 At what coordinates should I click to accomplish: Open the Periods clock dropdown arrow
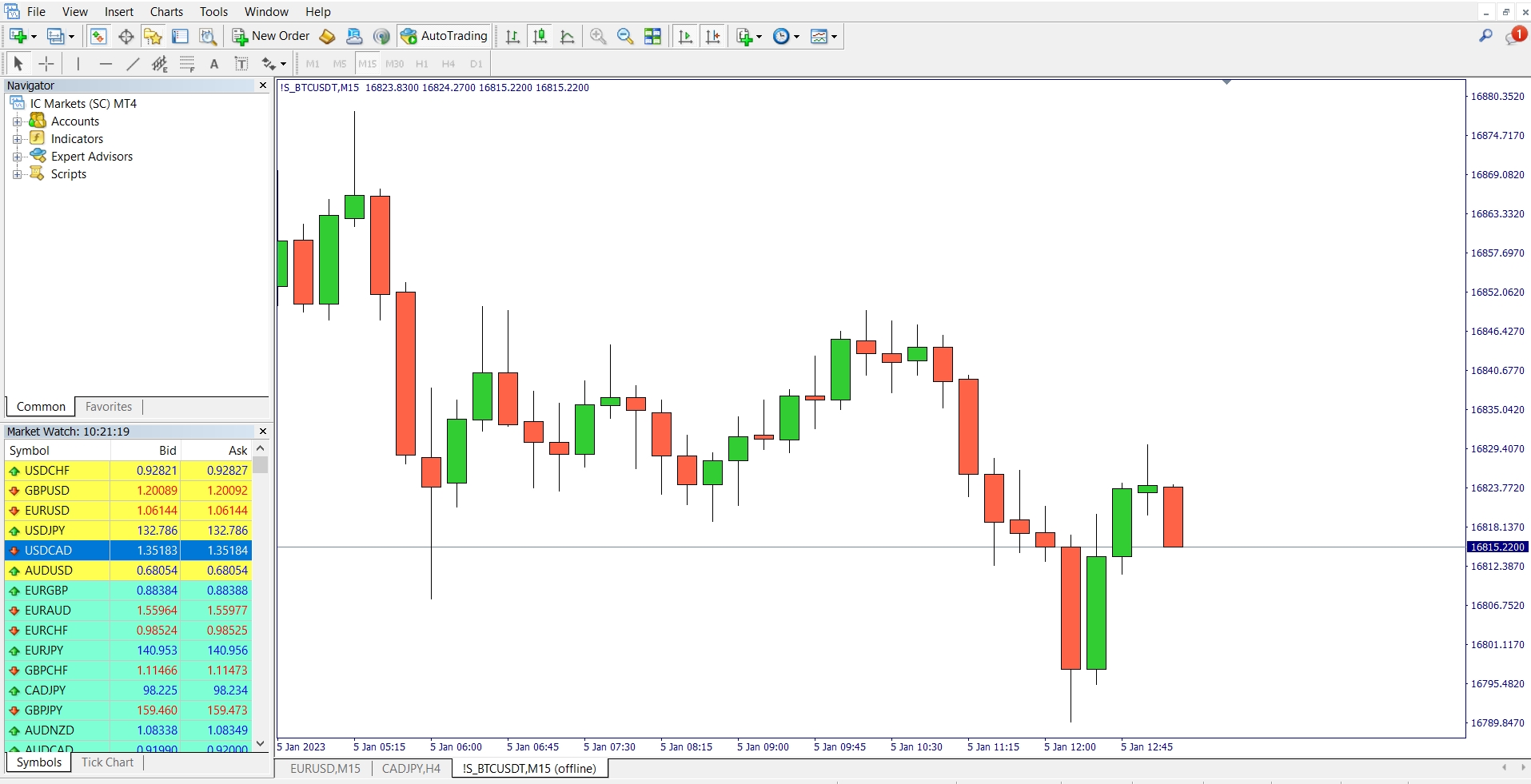click(x=796, y=36)
